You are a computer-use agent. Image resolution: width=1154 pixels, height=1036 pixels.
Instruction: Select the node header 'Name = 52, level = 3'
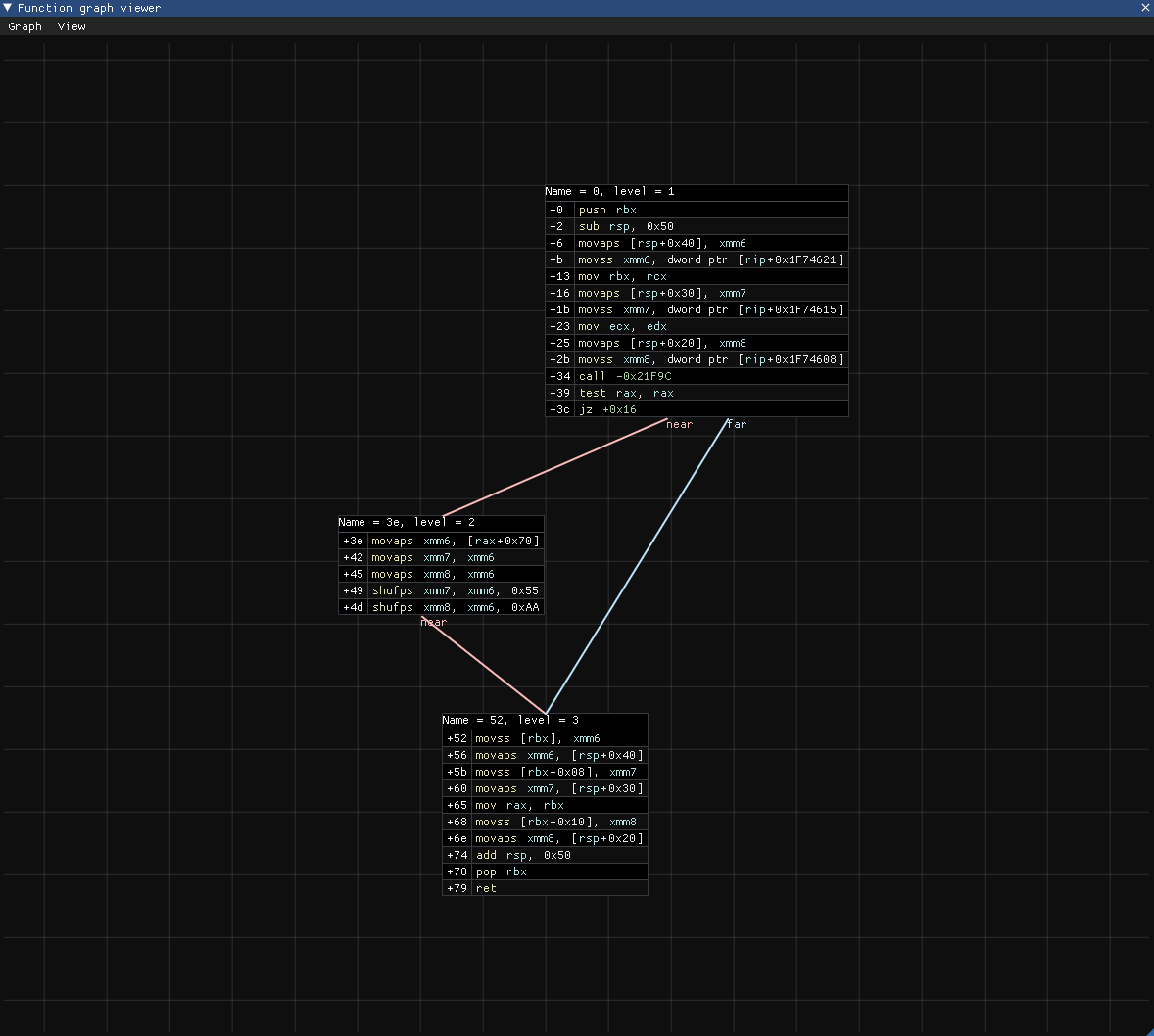coord(510,721)
